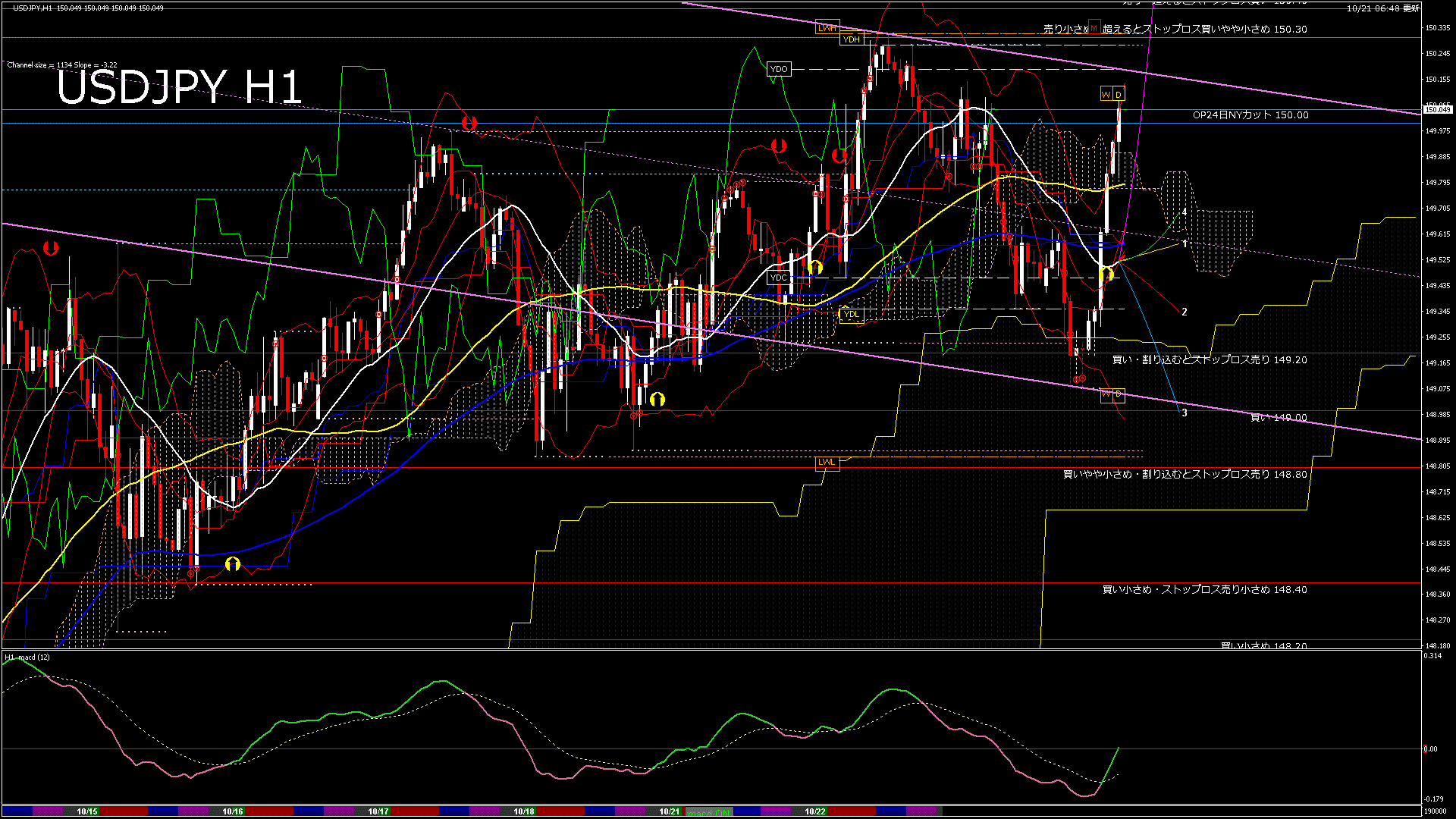Click the 149.435 price axis label
Viewport: 1456px width, 819px height.
point(1438,286)
